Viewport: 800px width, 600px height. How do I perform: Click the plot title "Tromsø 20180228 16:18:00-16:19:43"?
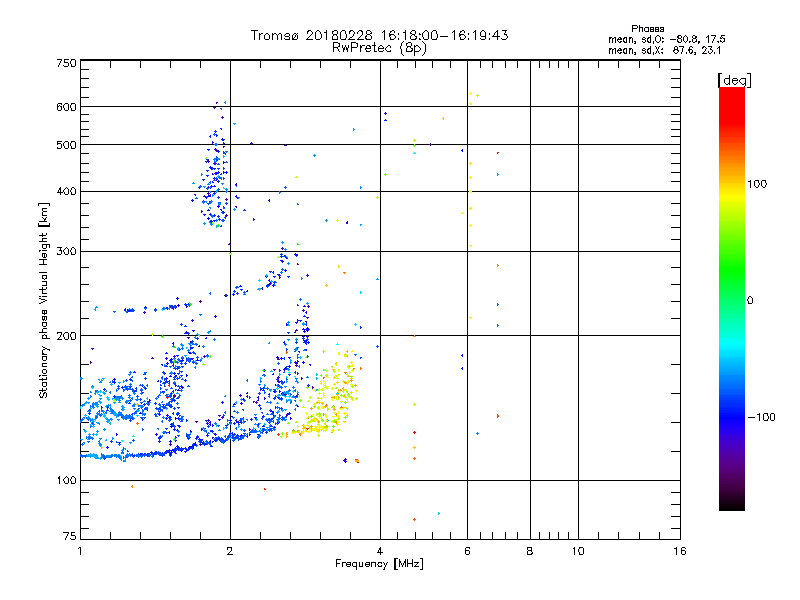point(379,35)
